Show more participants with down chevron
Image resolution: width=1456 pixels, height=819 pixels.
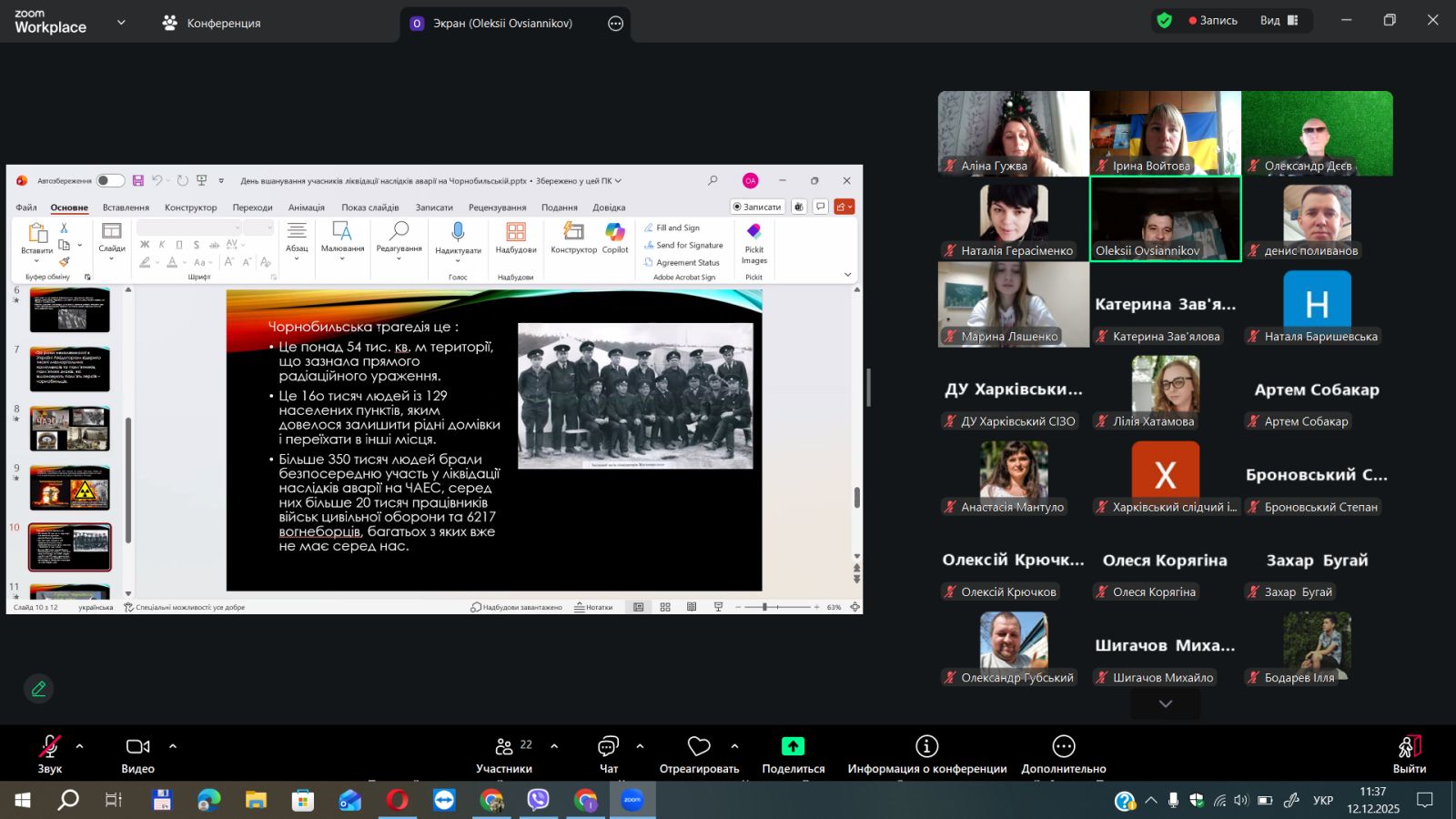pyautogui.click(x=1165, y=703)
